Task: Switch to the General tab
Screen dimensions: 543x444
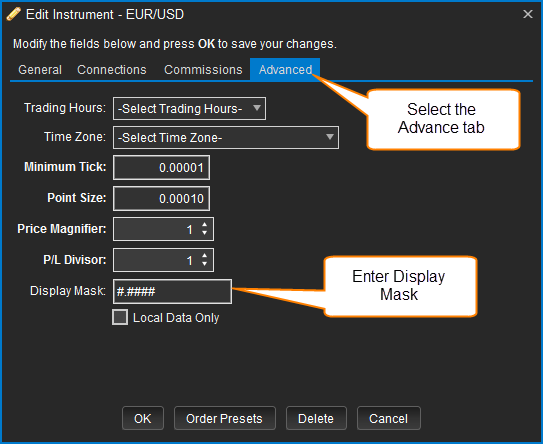Action: pos(40,70)
